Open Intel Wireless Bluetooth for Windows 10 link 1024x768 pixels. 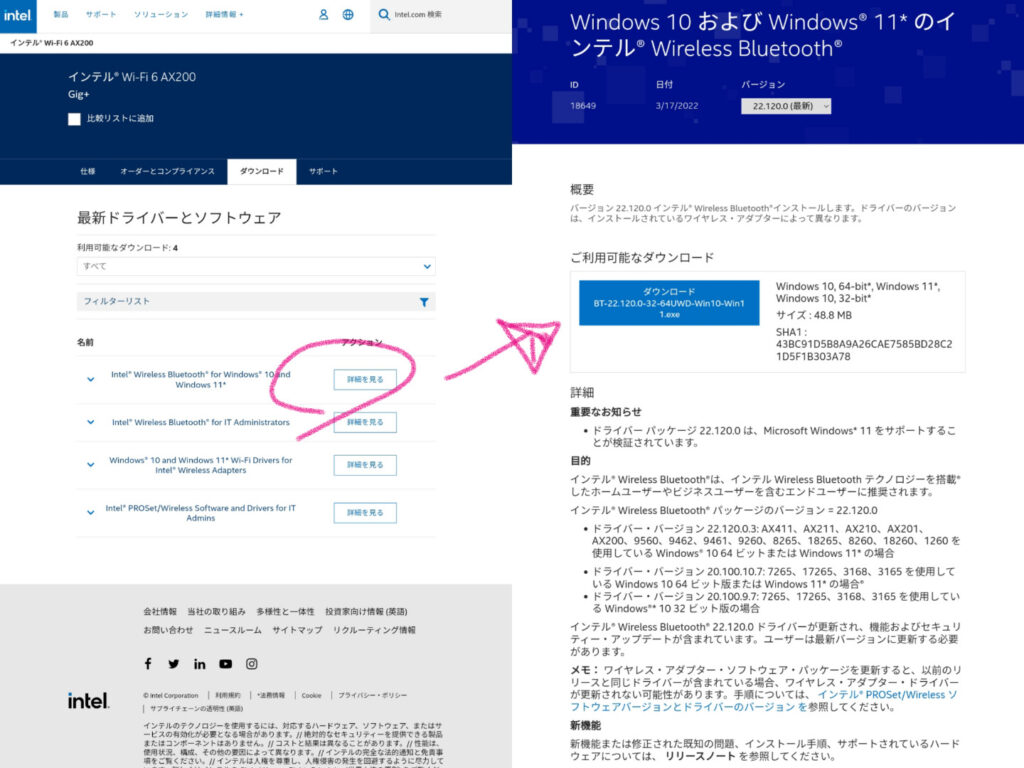point(200,379)
